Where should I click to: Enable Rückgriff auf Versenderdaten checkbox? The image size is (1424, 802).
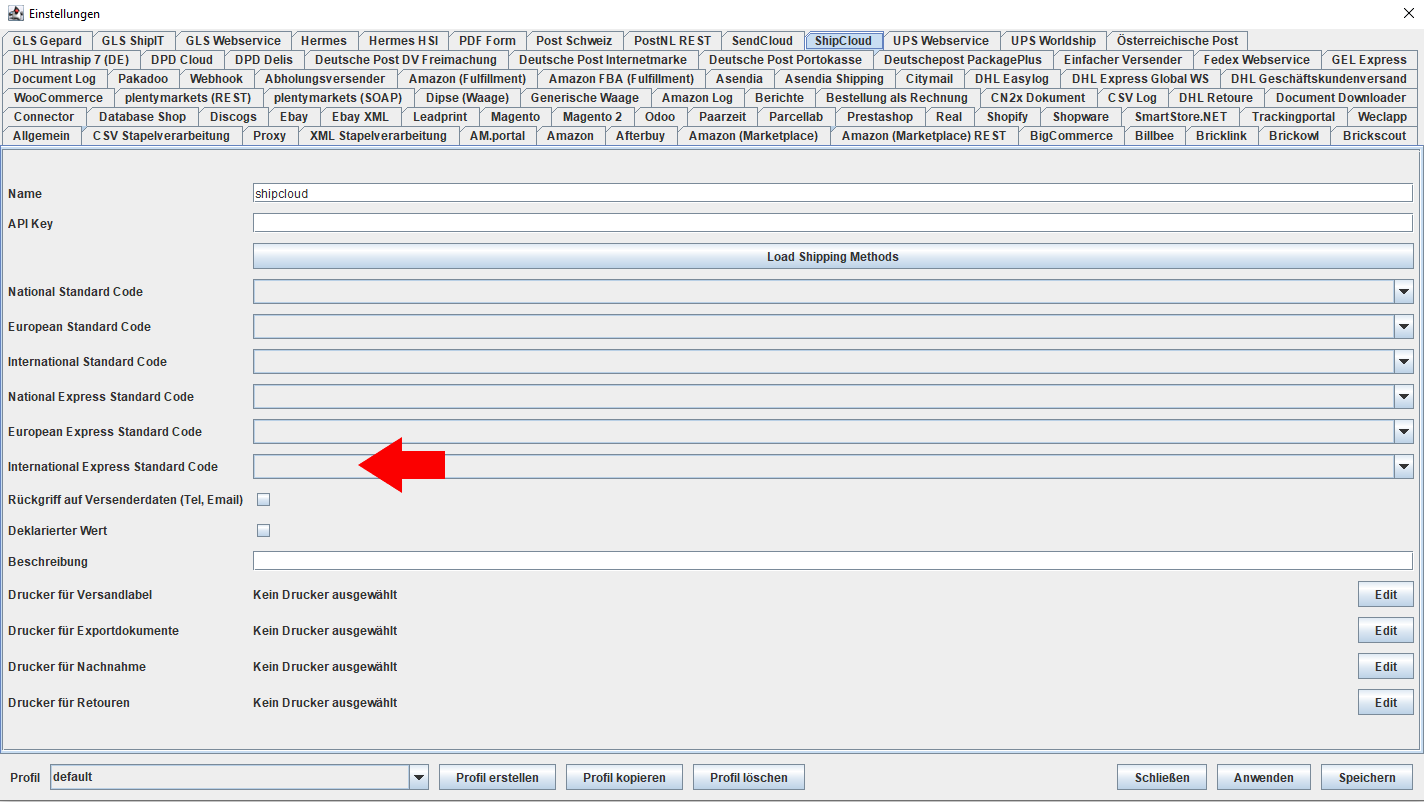pyautogui.click(x=264, y=499)
